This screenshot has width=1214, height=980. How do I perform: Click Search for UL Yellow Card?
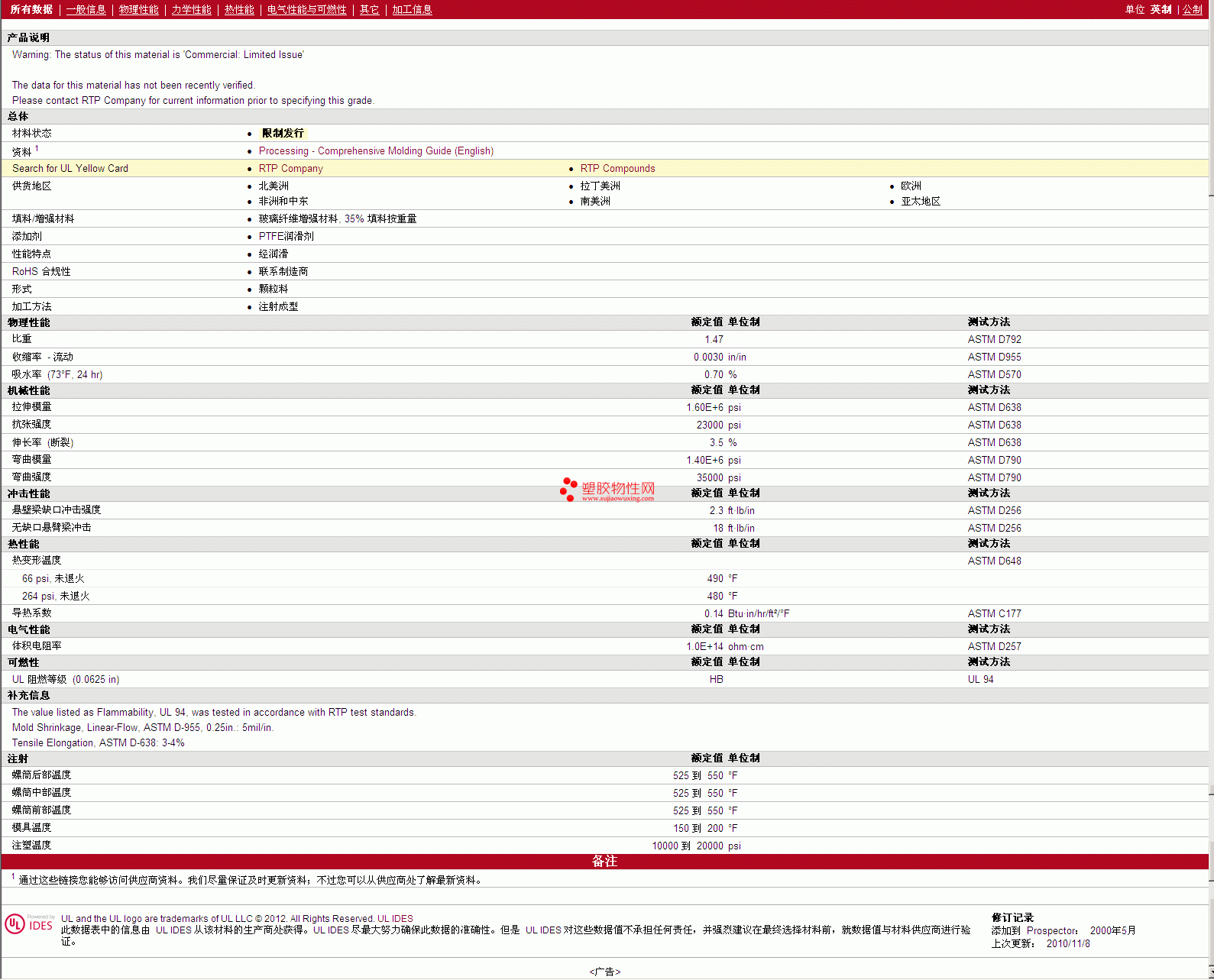[70, 169]
